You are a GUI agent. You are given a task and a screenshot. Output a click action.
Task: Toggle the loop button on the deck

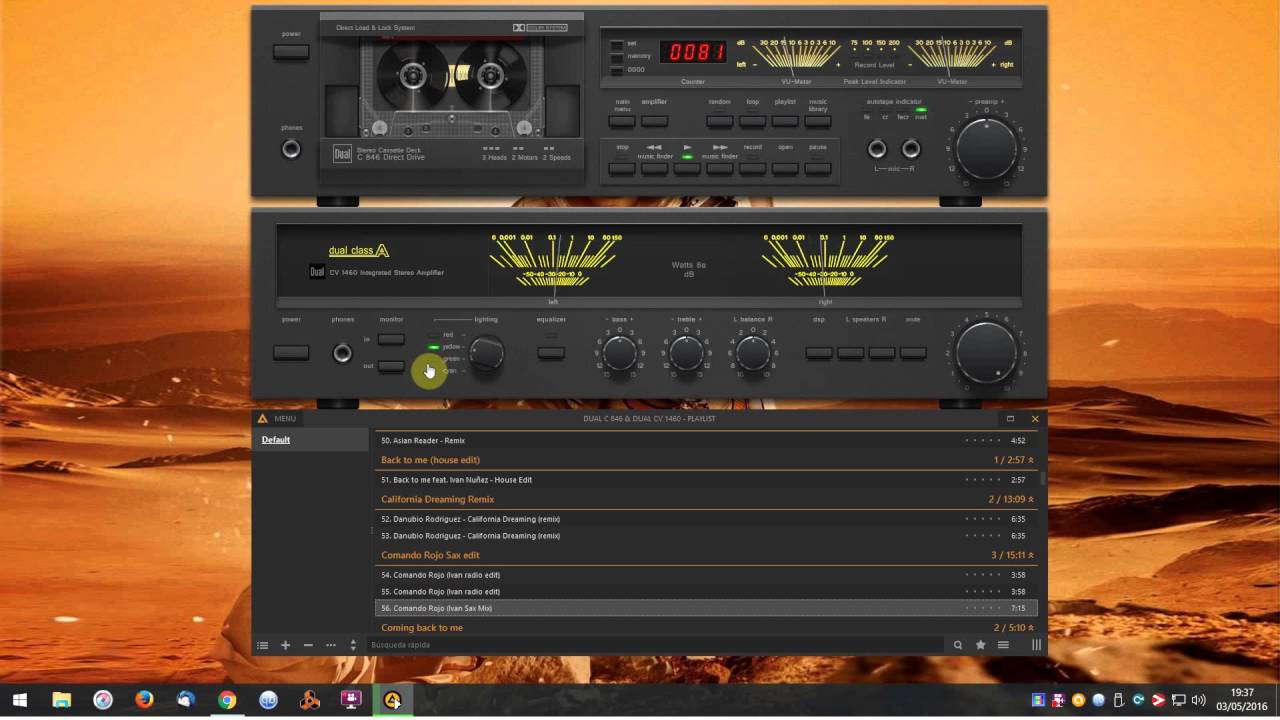point(752,121)
